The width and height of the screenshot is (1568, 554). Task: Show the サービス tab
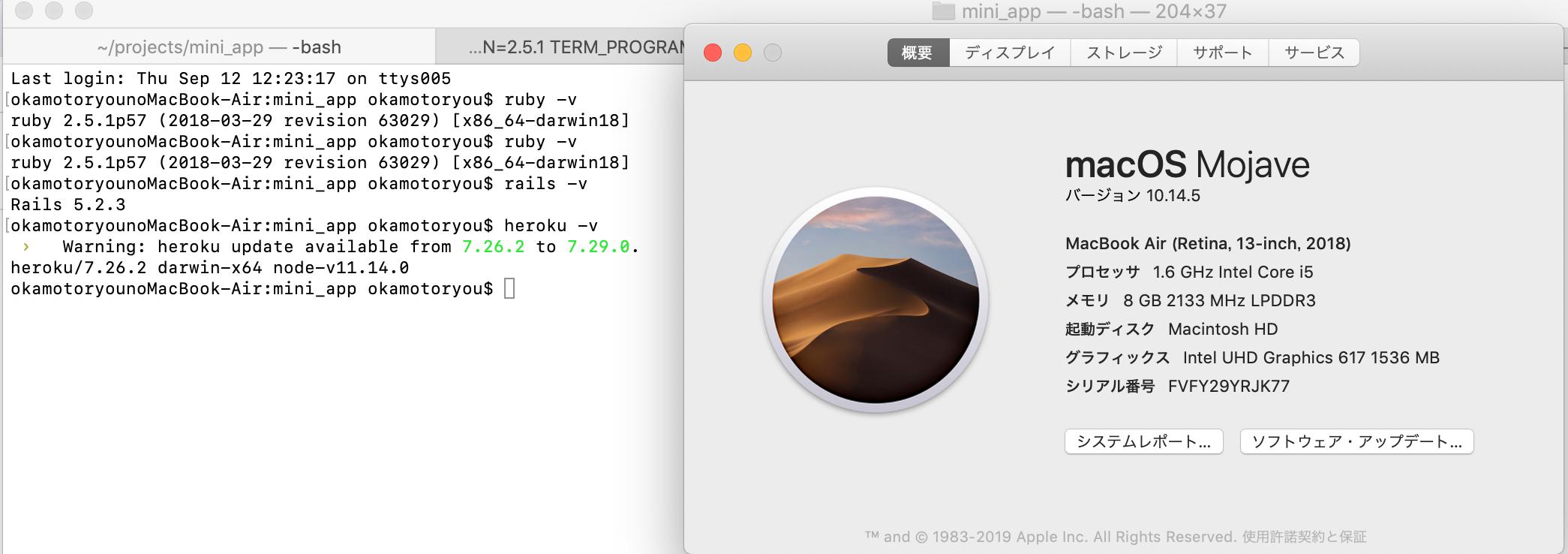1314,53
